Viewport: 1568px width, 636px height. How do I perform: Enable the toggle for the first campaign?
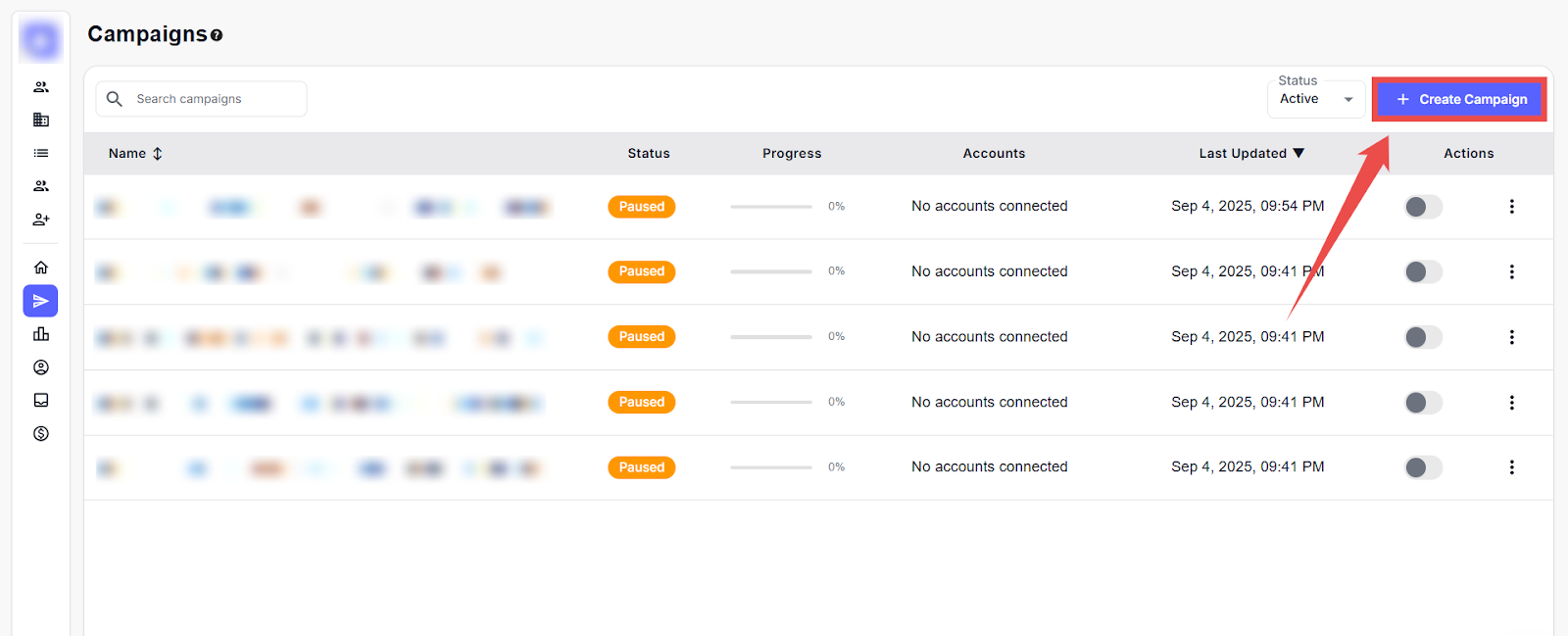pyautogui.click(x=1423, y=207)
